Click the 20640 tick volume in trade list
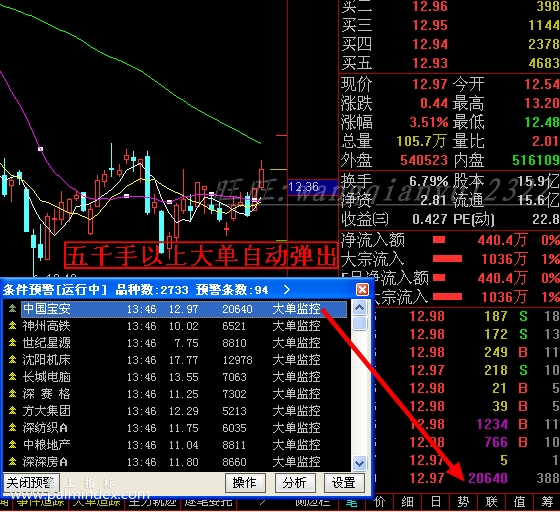This screenshot has width=560, height=512. (x=488, y=478)
